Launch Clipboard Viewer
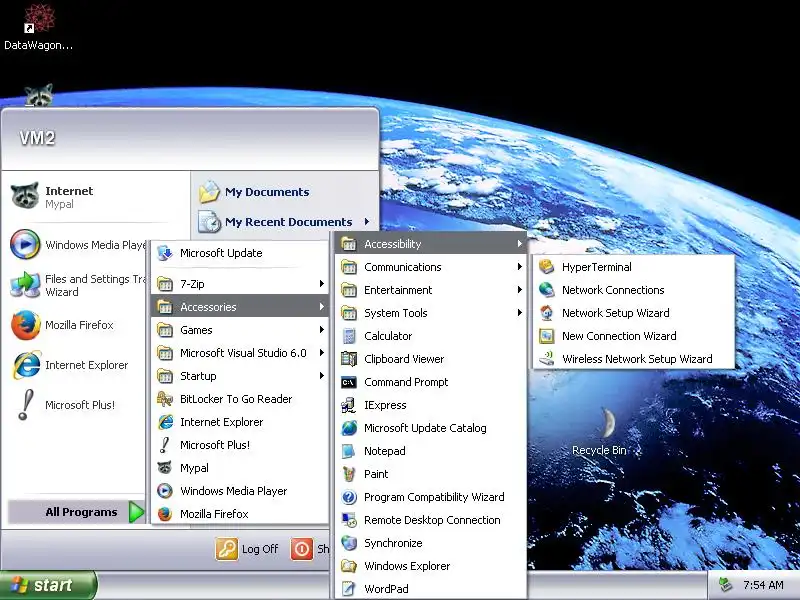This screenshot has width=800, height=600. pyautogui.click(x=431, y=359)
